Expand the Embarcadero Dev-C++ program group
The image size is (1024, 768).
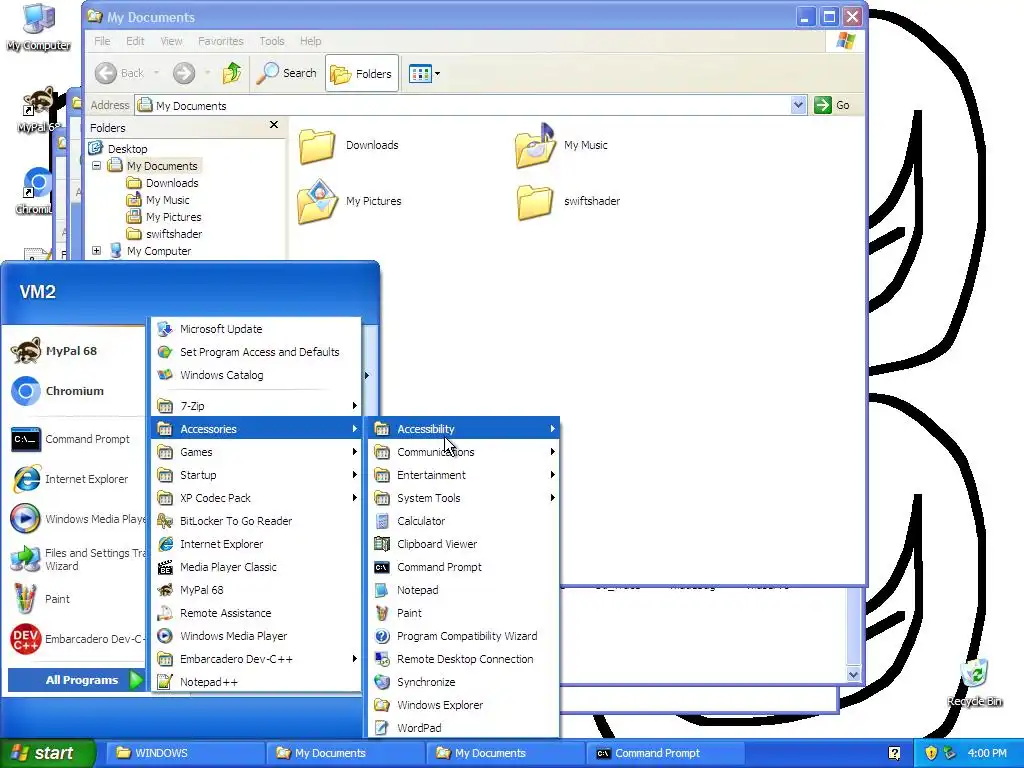(256, 659)
